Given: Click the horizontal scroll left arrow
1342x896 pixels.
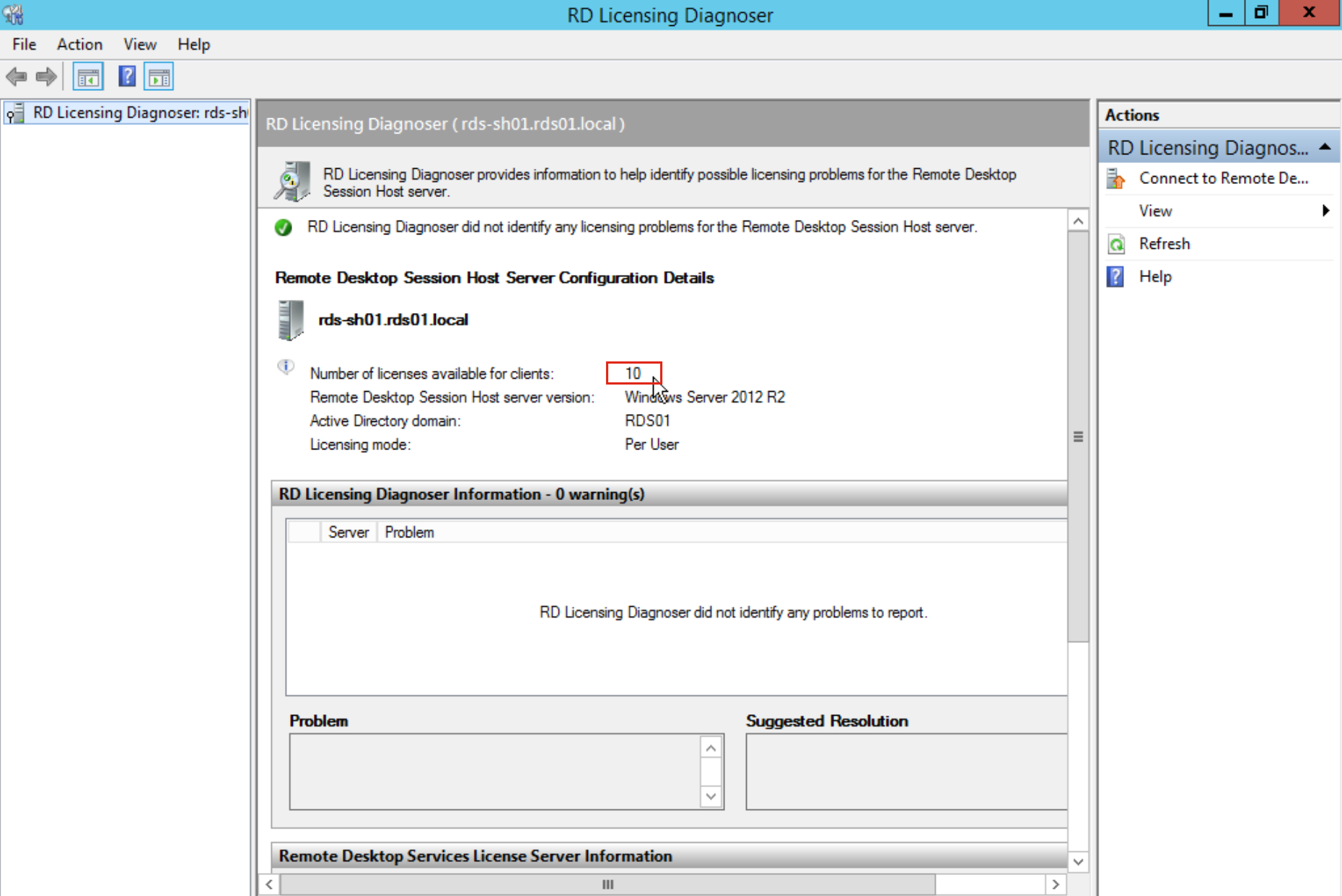Looking at the screenshot, I should pyautogui.click(x=269, y=884).
